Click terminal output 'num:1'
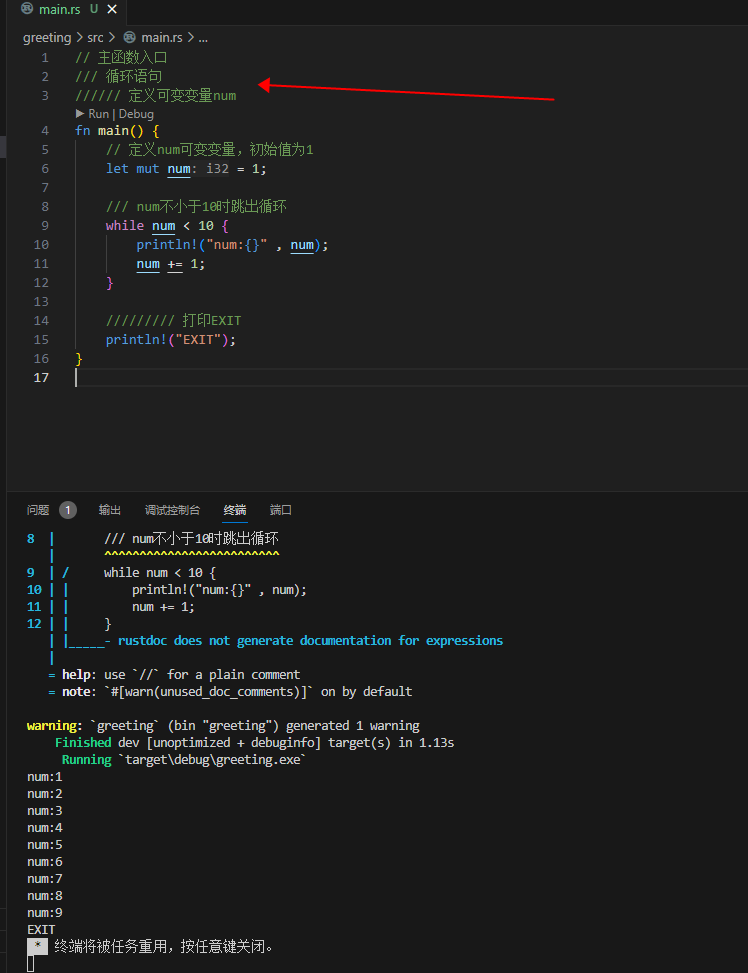The height and width of the screenshot is (973, 748). 45,777
